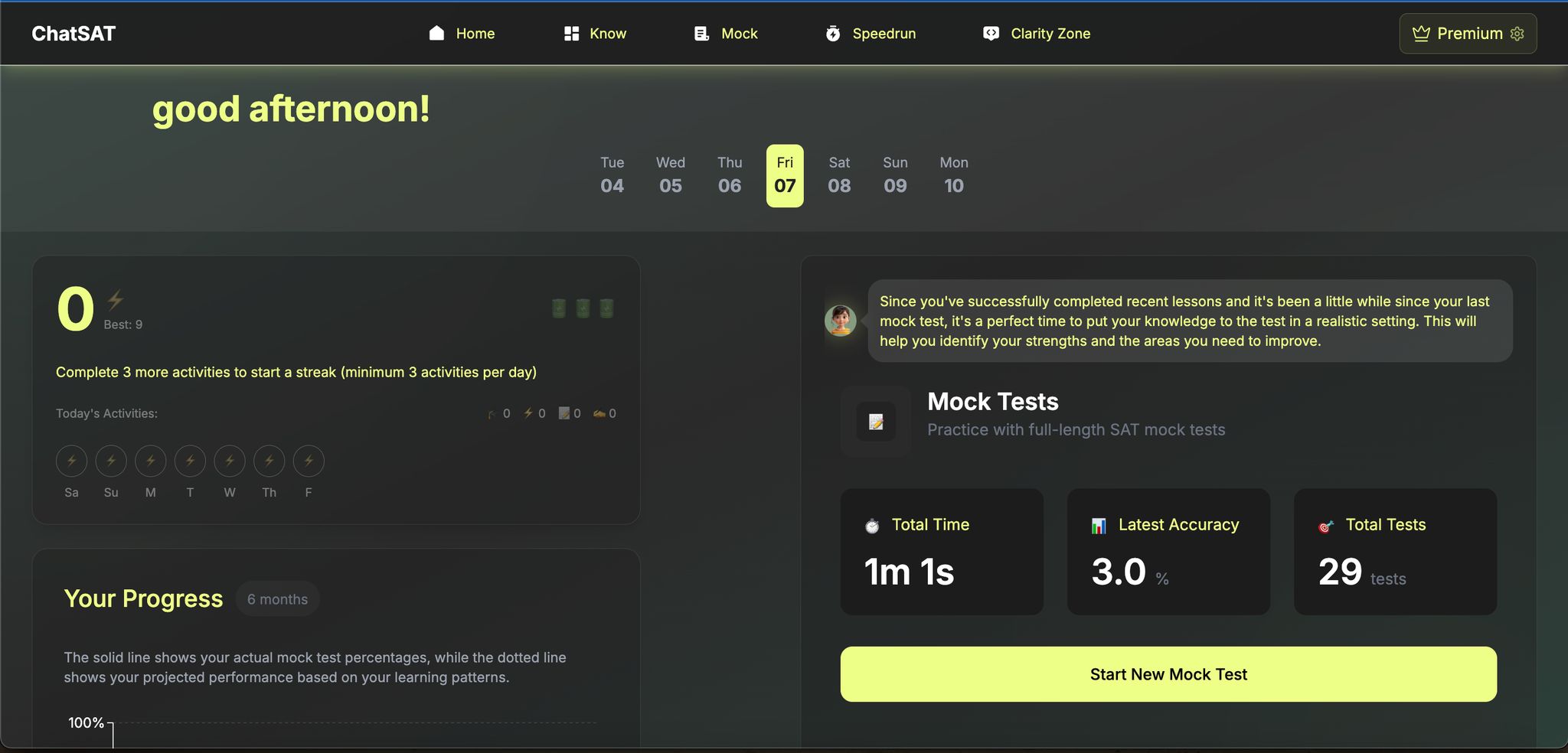Open the 6 months range selector

click(277, 599)
